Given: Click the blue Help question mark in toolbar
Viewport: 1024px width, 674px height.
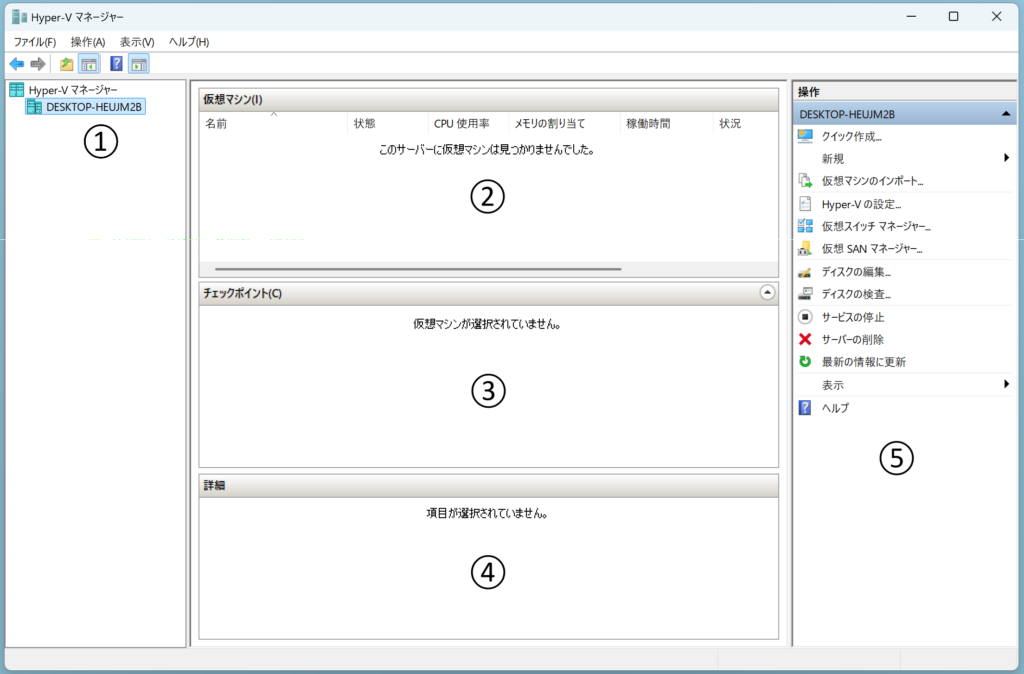Looking at the screenshot, I should click(116, 65).
